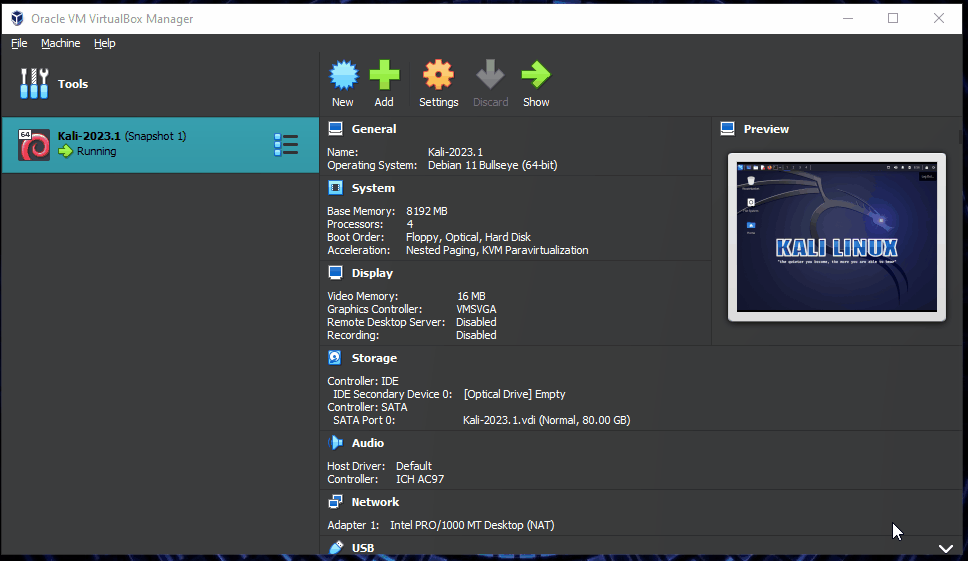Click the details pane vertical scrollbar

pyautogui.click(x=961, y=137)
